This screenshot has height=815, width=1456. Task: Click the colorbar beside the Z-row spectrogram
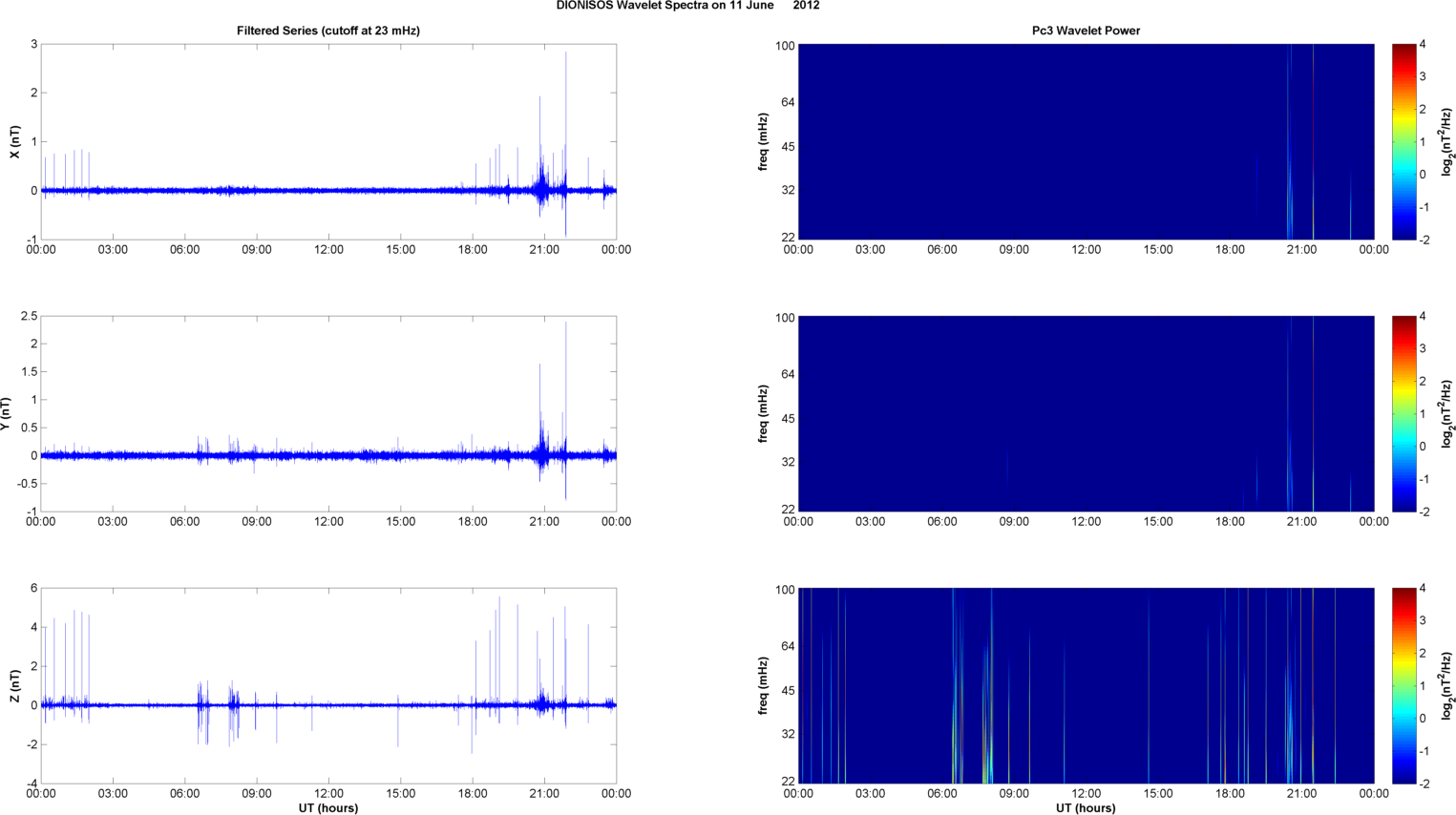tap(1403, 686)
